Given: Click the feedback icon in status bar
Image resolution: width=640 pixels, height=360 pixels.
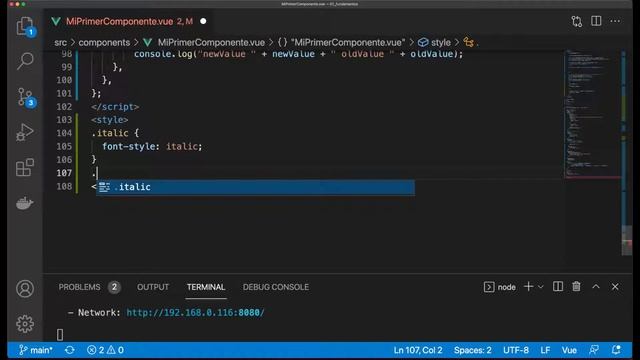Looking at the screenshot, I should (594, 350).
